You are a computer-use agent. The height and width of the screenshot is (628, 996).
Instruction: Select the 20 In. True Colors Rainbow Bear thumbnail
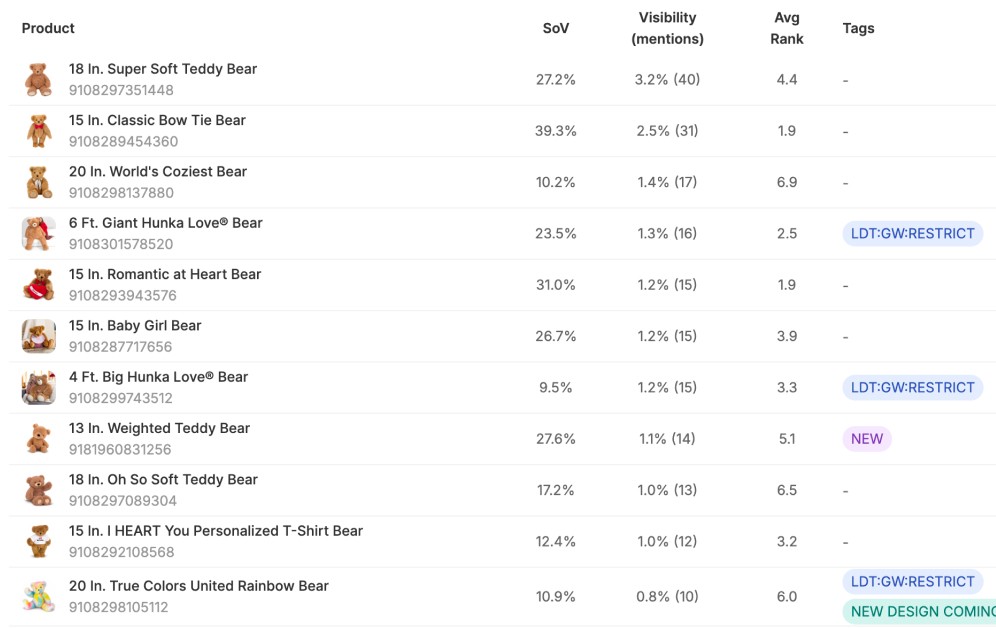pos(39,597)
